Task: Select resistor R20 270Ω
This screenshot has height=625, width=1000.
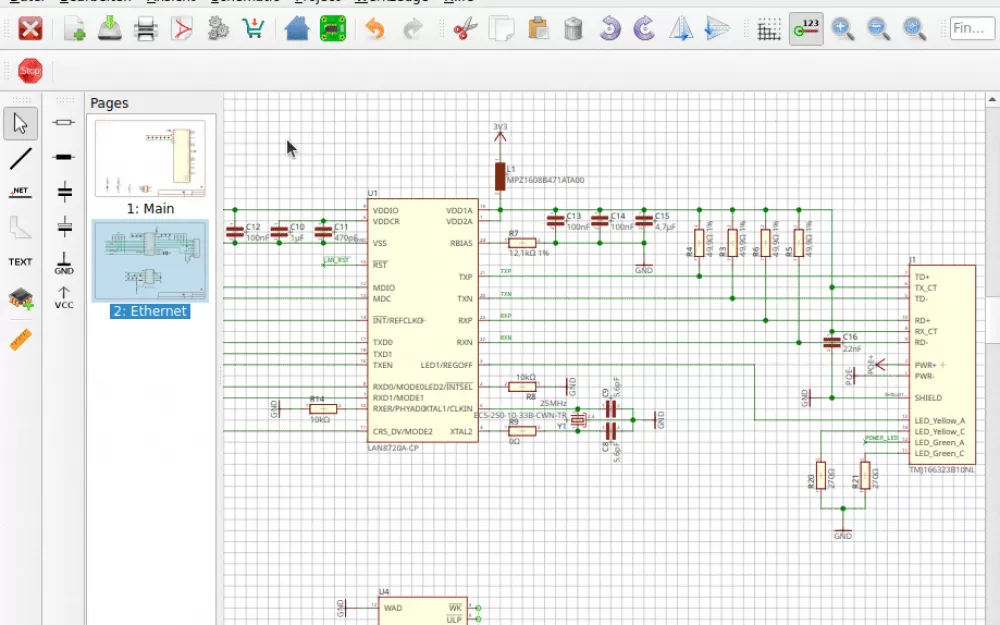Action: click(821, 476)
